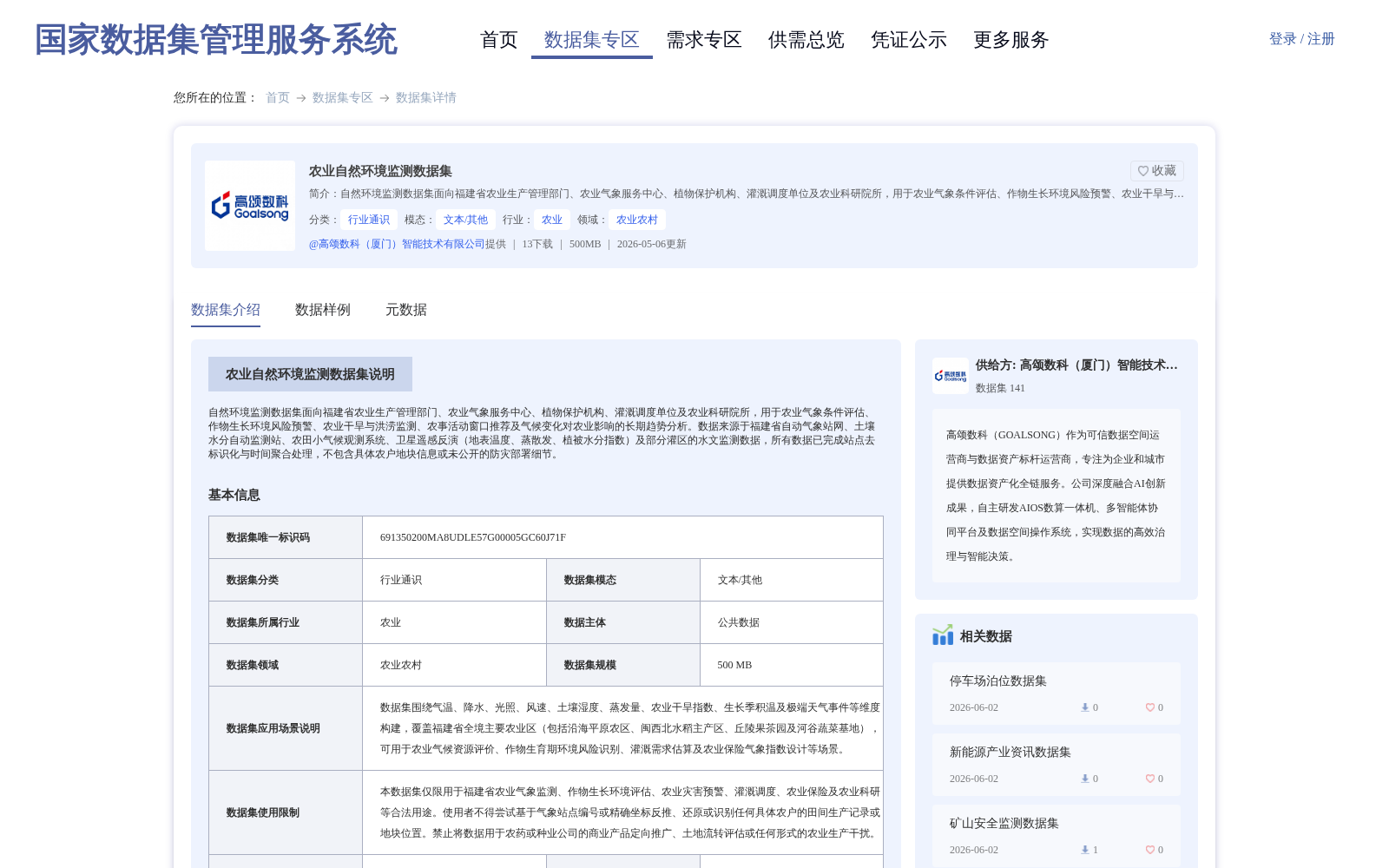Click the small Goalsong logo in the supplier card
The height and width of the screenshot is (868, 1389).
(x=951, y=376)
